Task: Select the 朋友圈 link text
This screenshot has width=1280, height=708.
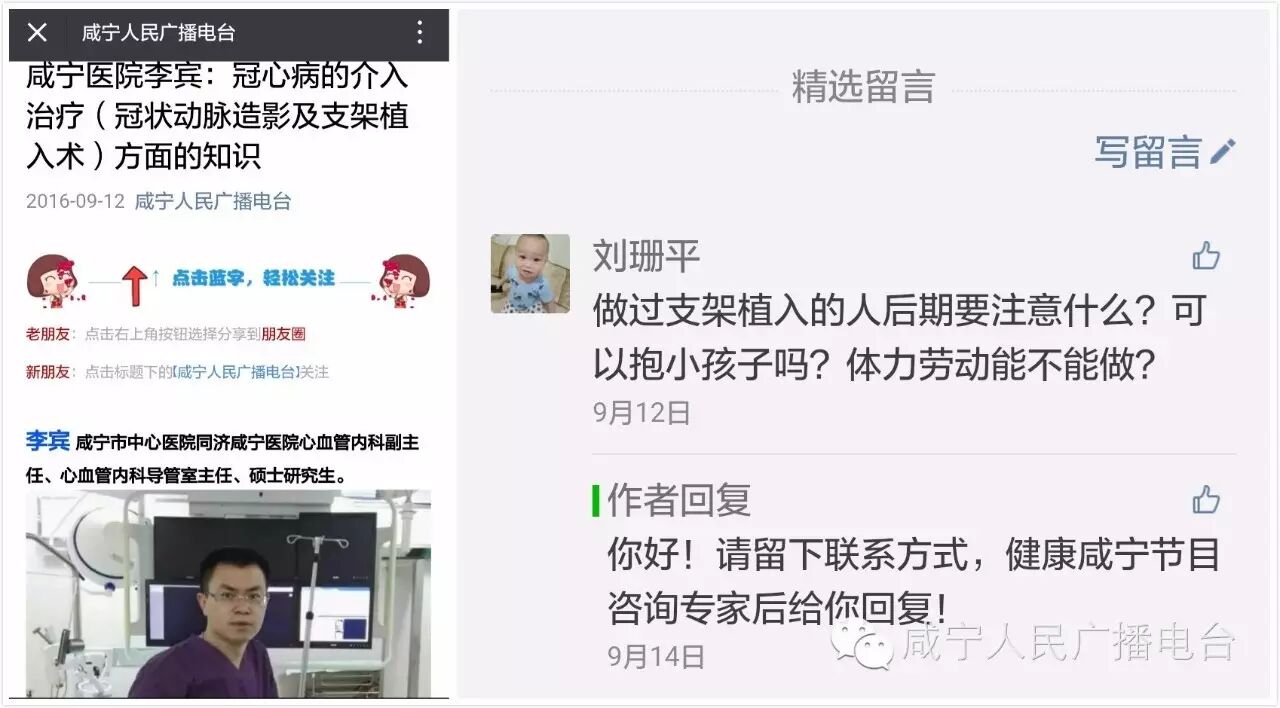Action: 283,334
